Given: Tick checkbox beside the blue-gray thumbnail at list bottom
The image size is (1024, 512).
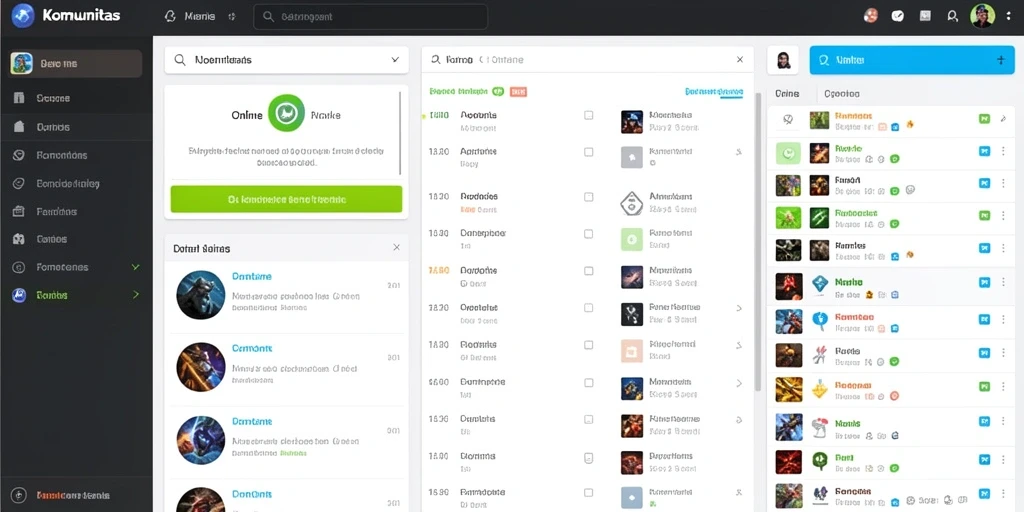Looking at the screenshot, I should (588, 493).
